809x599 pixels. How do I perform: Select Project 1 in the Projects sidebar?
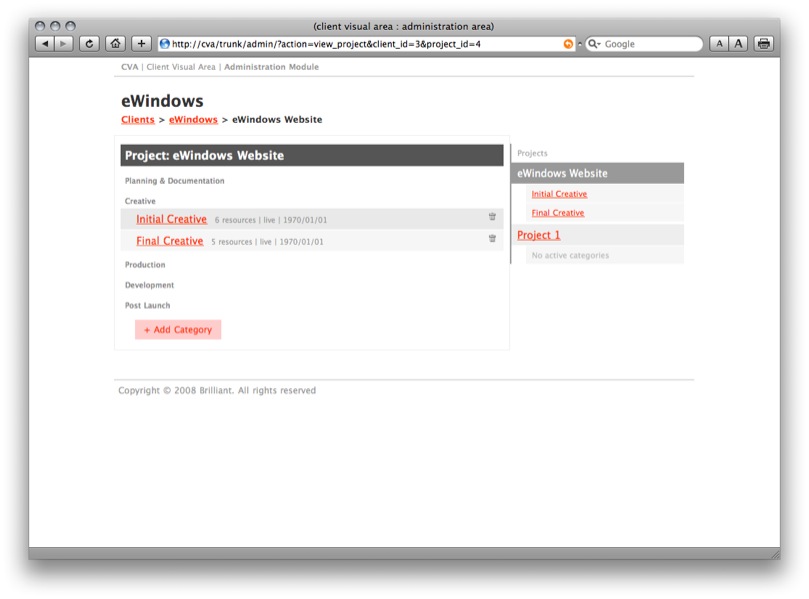tap(538, 235)
